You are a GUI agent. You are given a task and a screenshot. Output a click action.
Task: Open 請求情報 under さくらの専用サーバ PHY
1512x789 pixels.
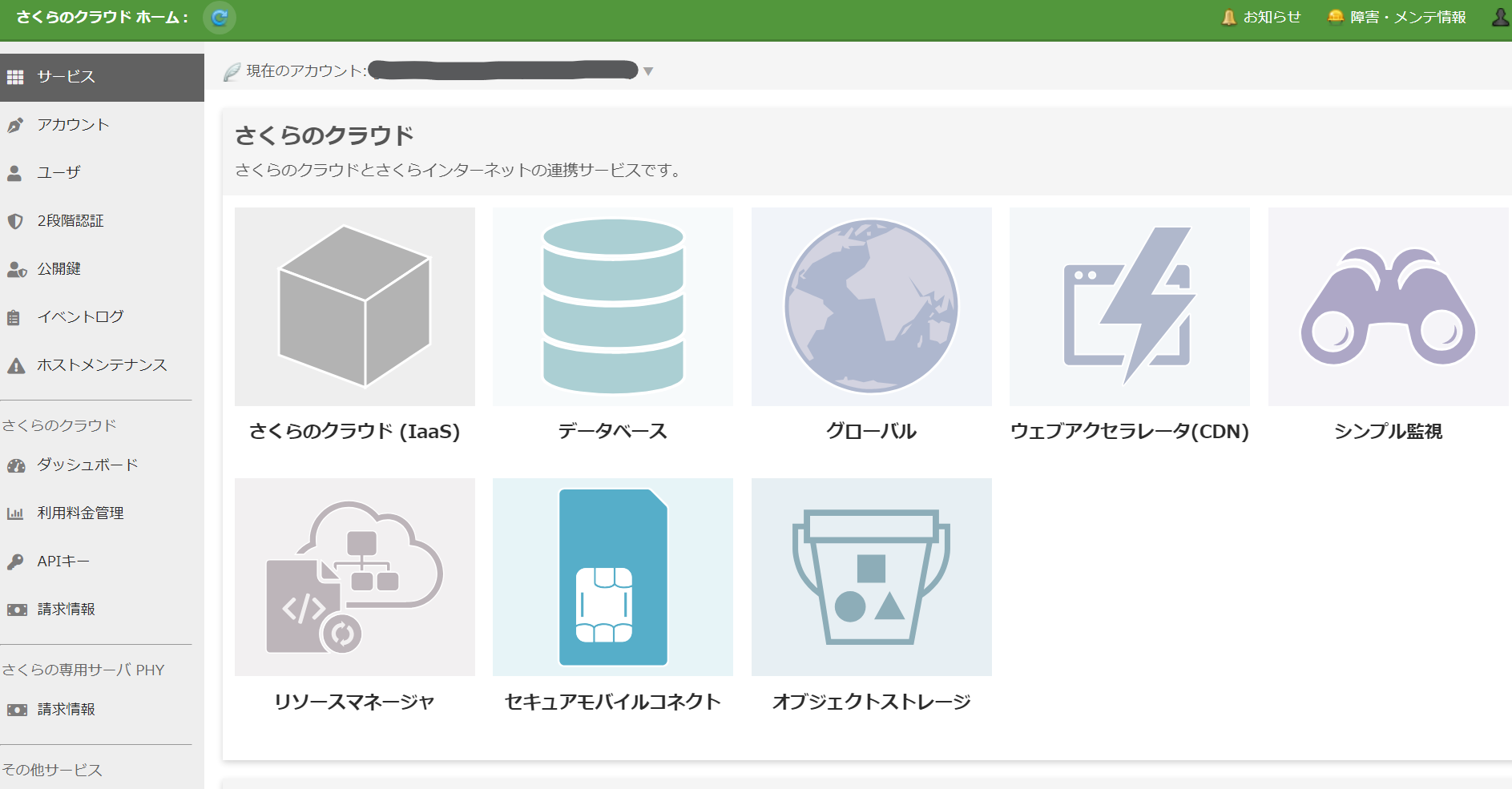point(102,710)
